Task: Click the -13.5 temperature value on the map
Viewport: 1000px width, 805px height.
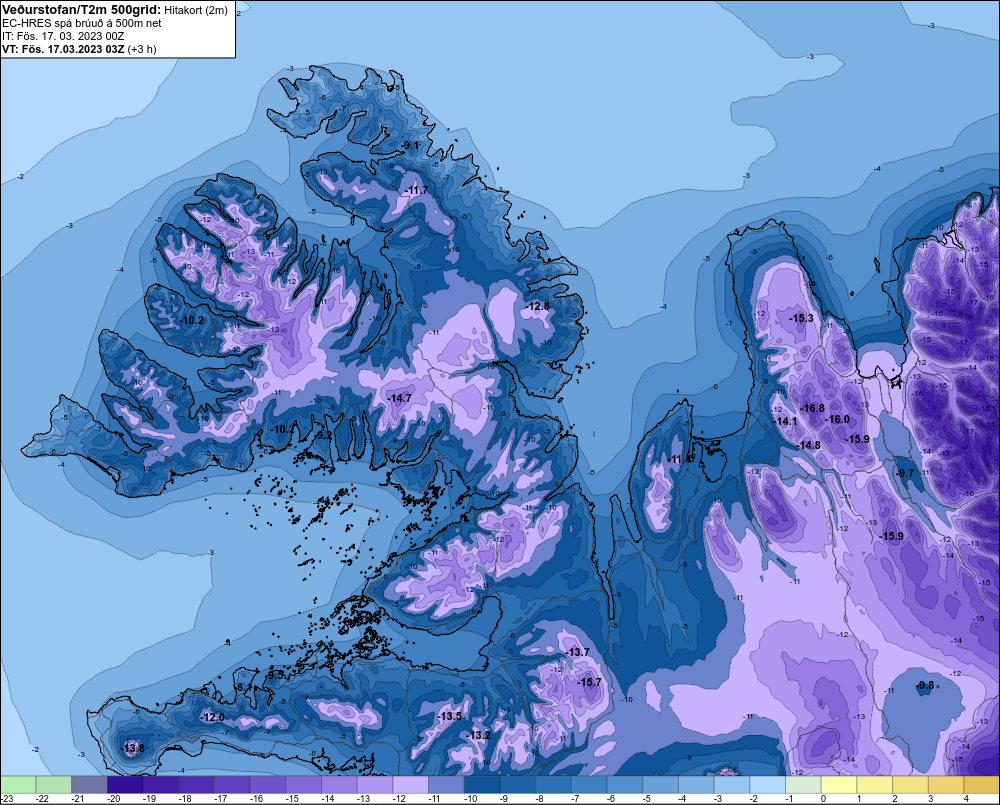Action: click(450, 716)
